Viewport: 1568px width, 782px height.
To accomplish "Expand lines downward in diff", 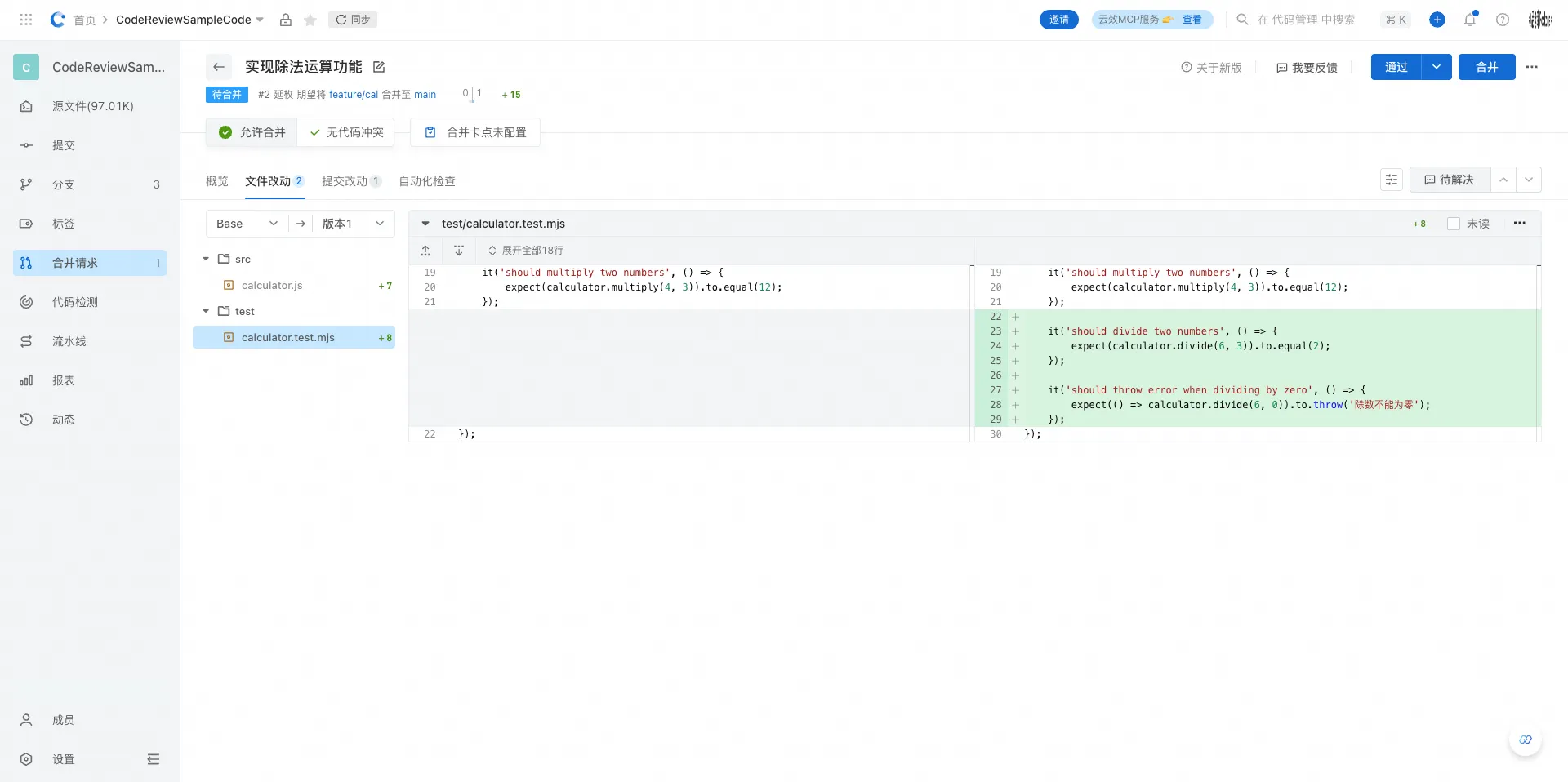I will tap(459, 251).
